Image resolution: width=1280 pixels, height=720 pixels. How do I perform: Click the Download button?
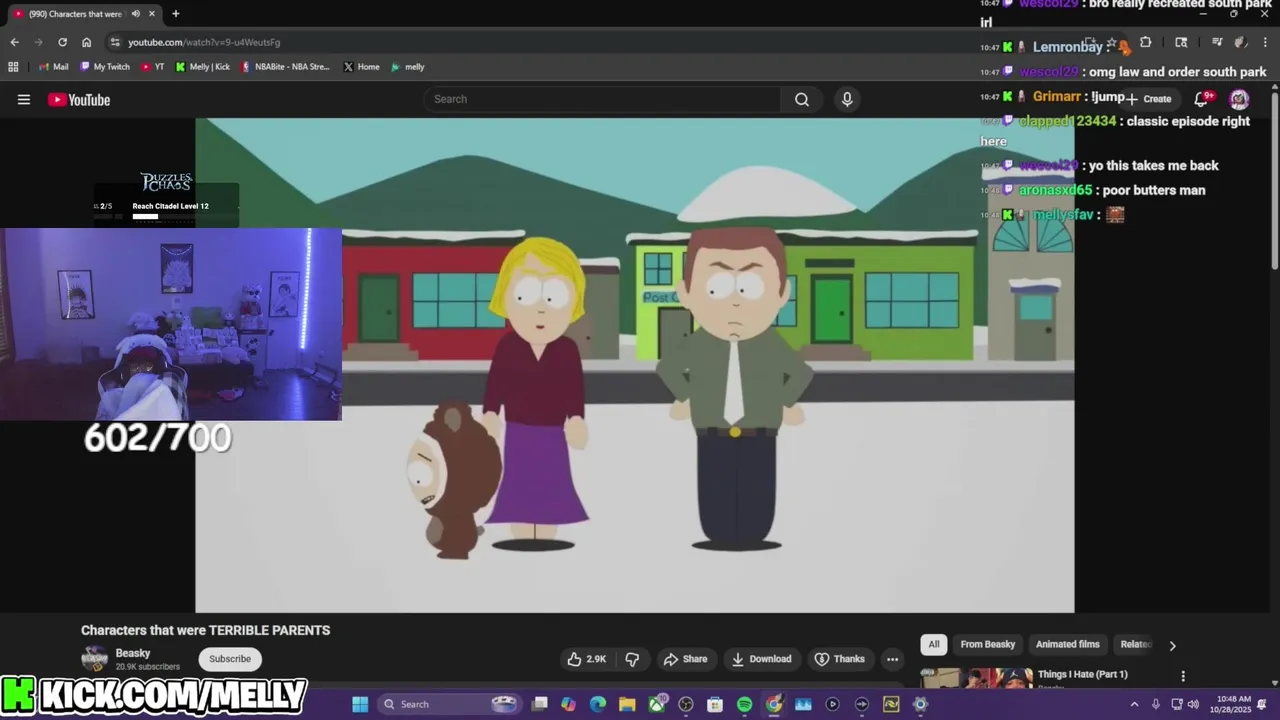point(761,659)
